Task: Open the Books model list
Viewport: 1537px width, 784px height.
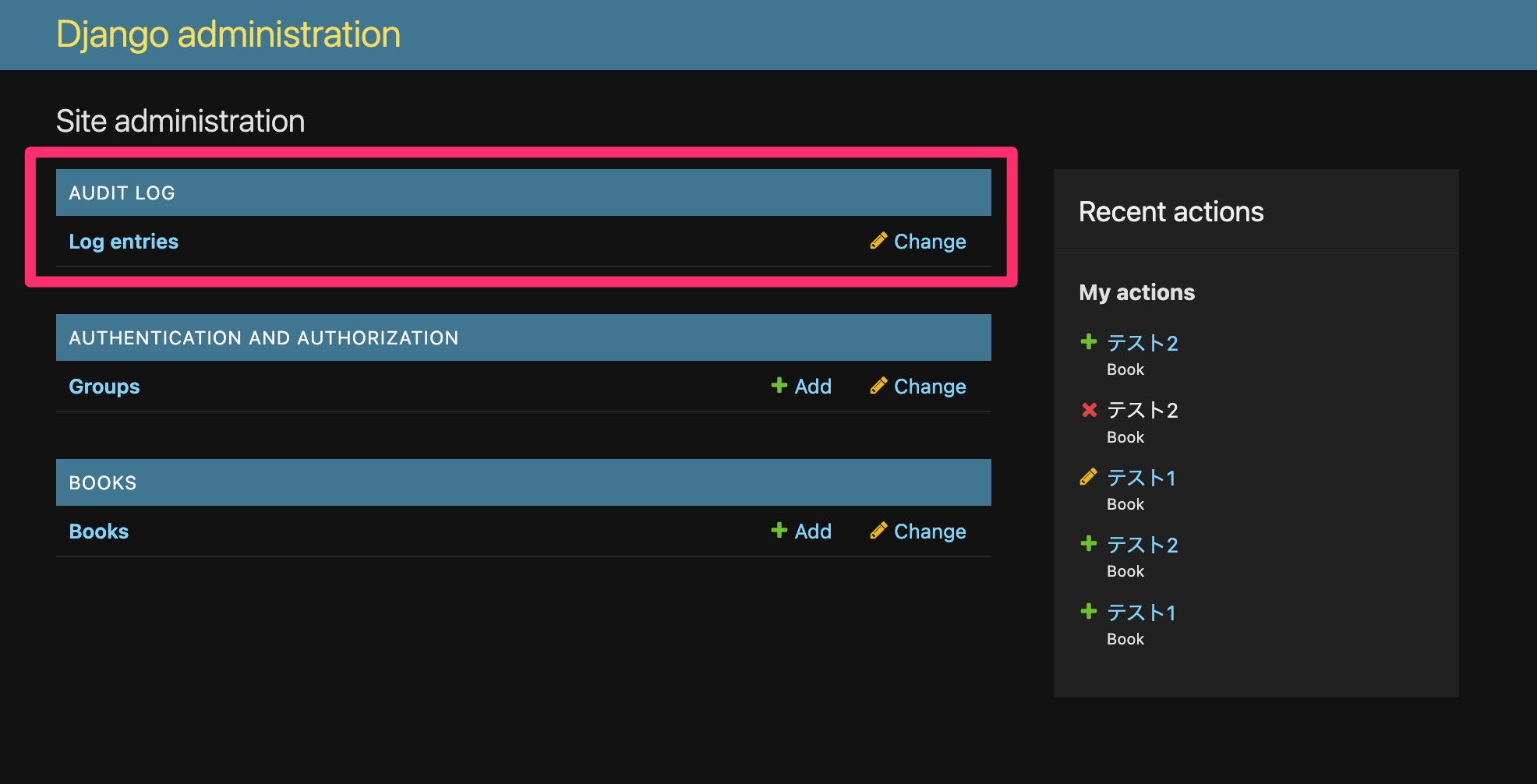Action: tap(98, 531)
